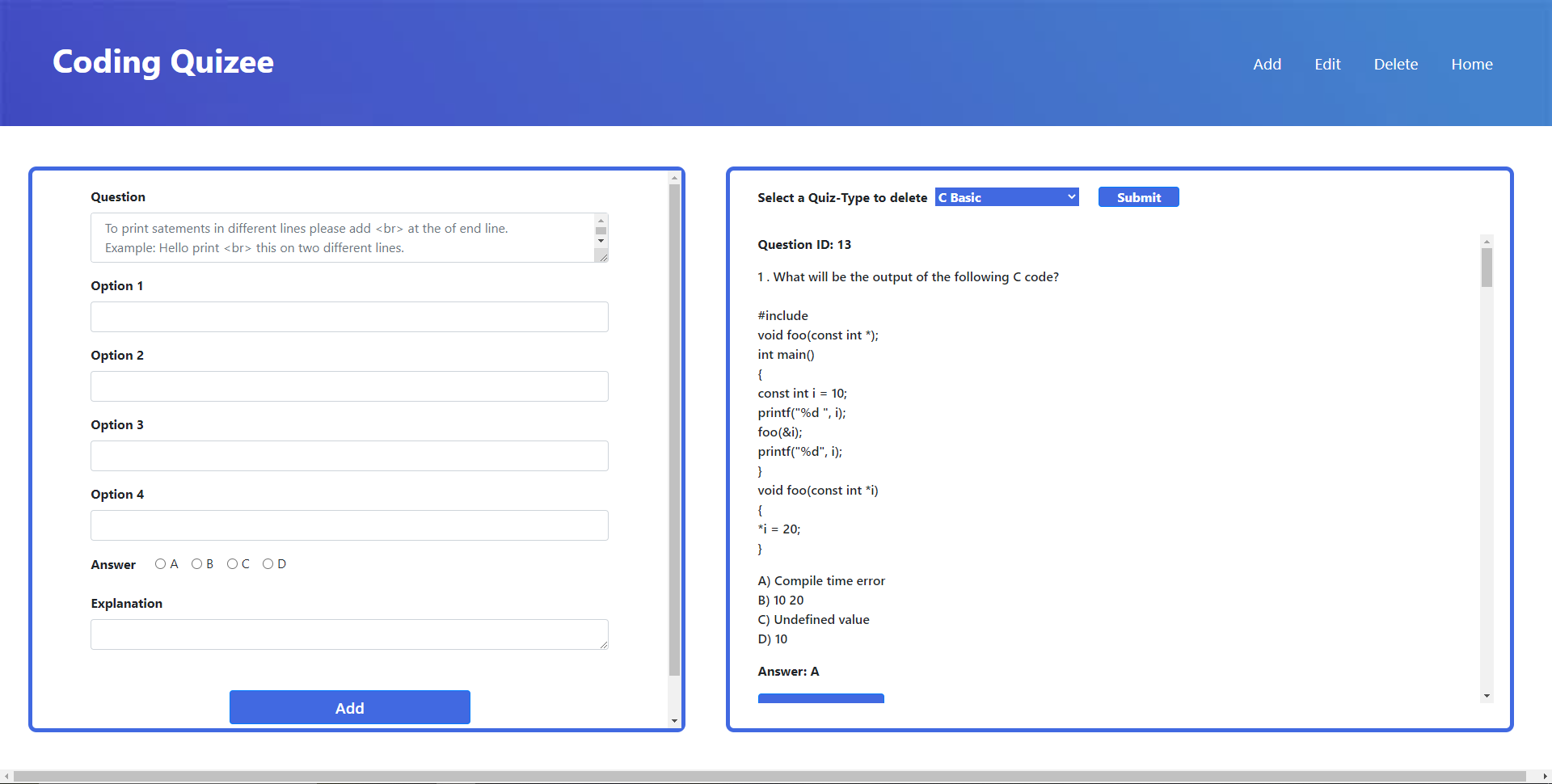
Task: Click the add-form panel scrollbar thumb
Action: pyautogui.click(x=674, y=429)
